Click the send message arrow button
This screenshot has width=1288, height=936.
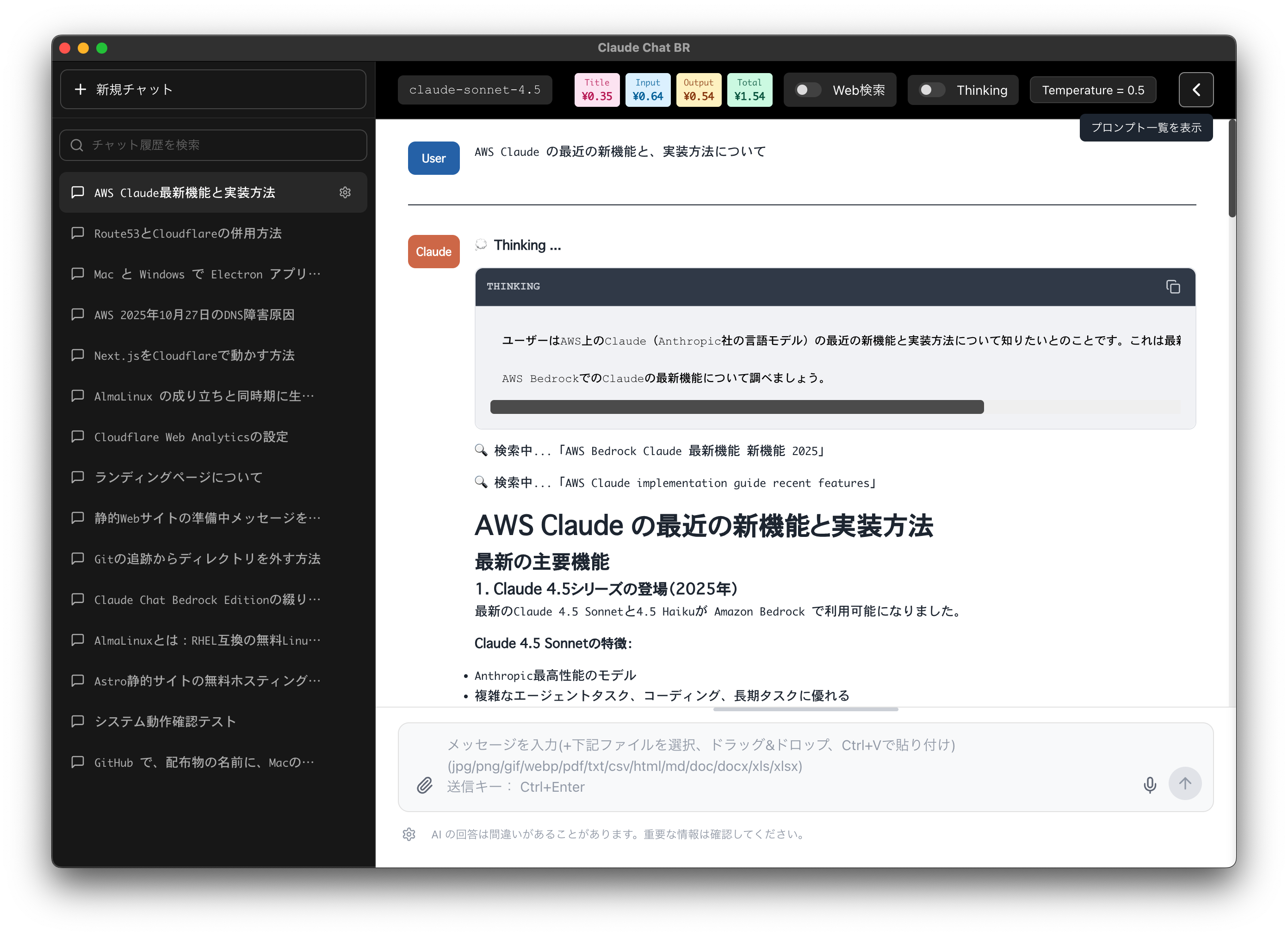click(x=1185, y=783)
